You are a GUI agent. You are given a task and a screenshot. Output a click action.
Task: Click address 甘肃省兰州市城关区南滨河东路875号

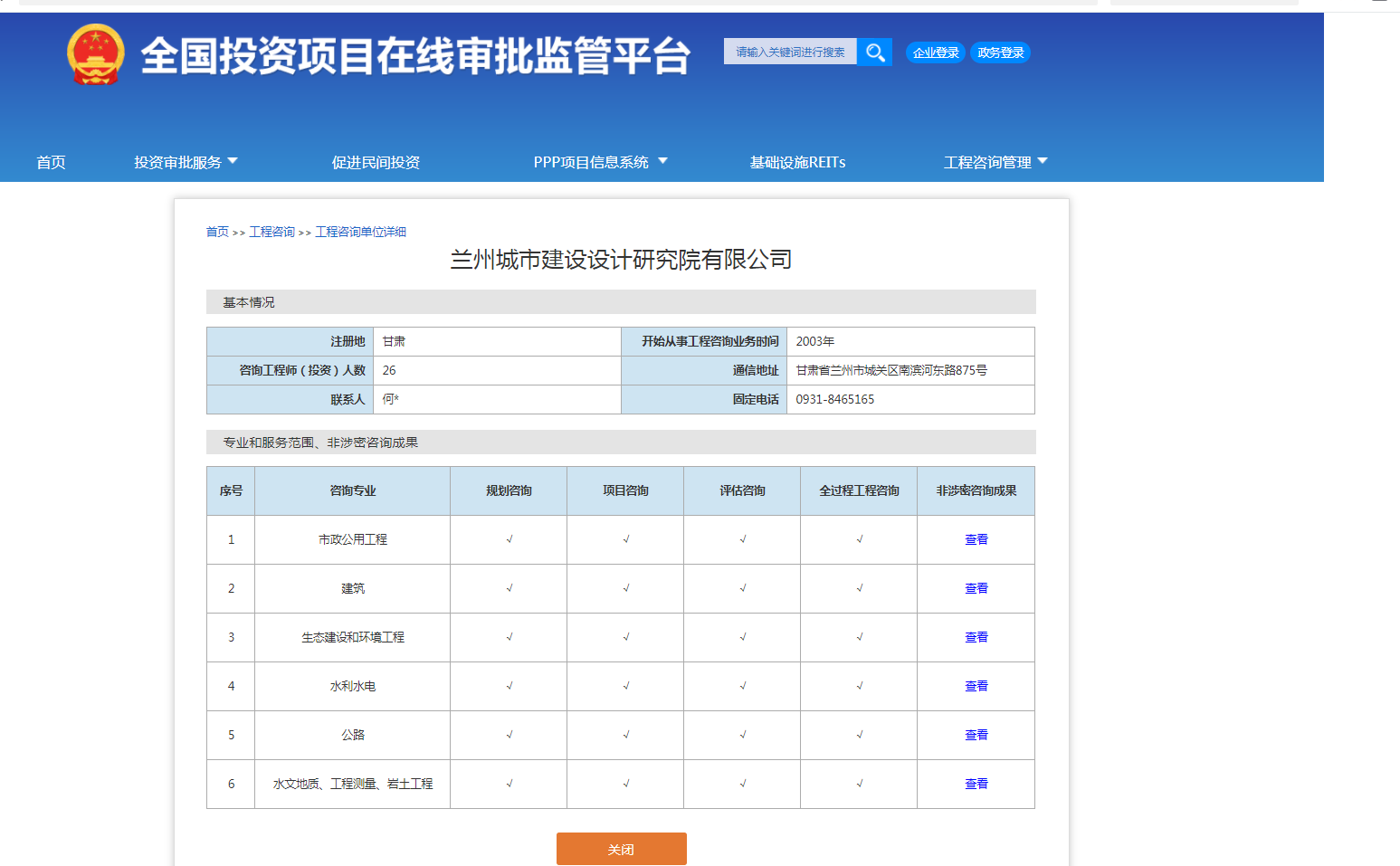click(891, 370)
